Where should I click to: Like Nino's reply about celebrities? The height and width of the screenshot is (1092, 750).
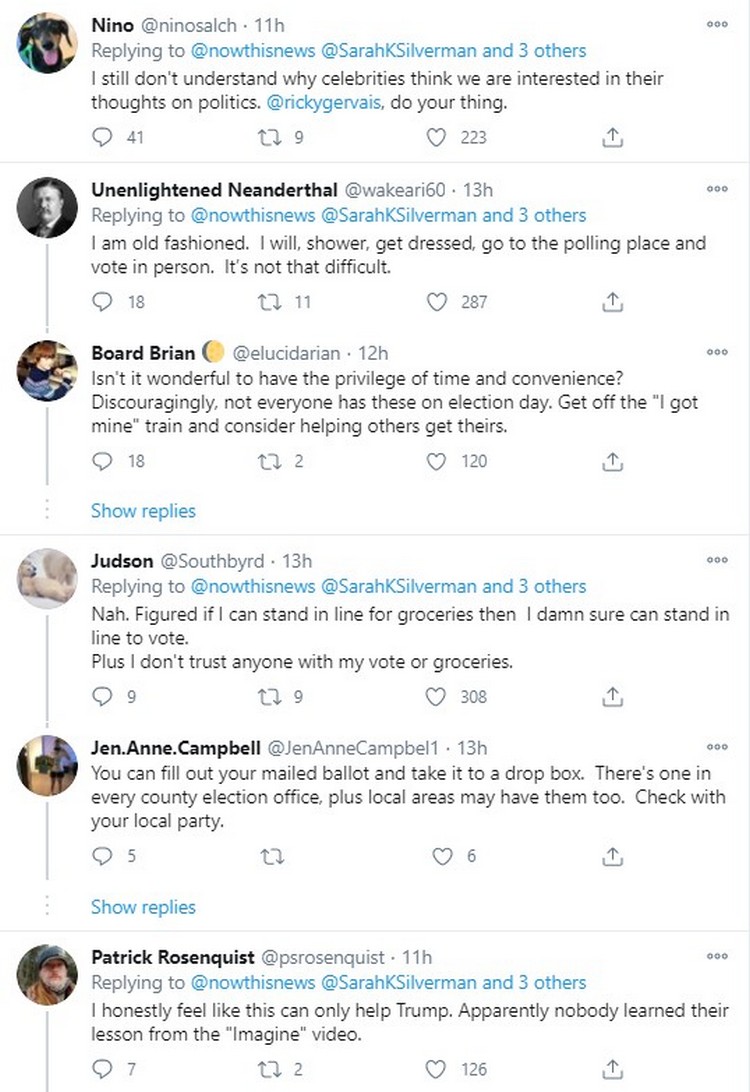[435, 138]
